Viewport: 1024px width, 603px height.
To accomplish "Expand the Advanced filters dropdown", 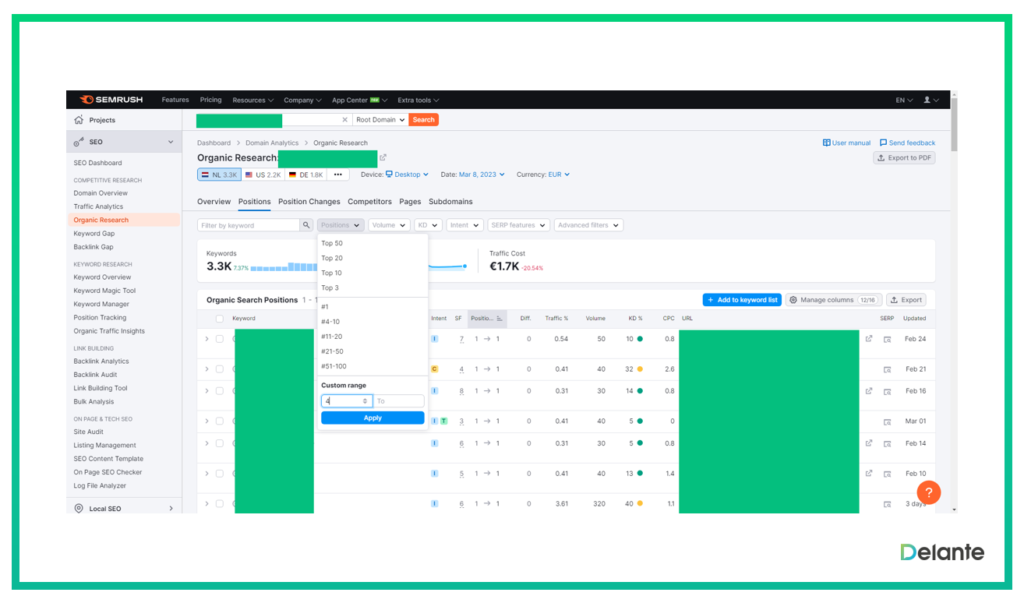I will click(588, 225).
